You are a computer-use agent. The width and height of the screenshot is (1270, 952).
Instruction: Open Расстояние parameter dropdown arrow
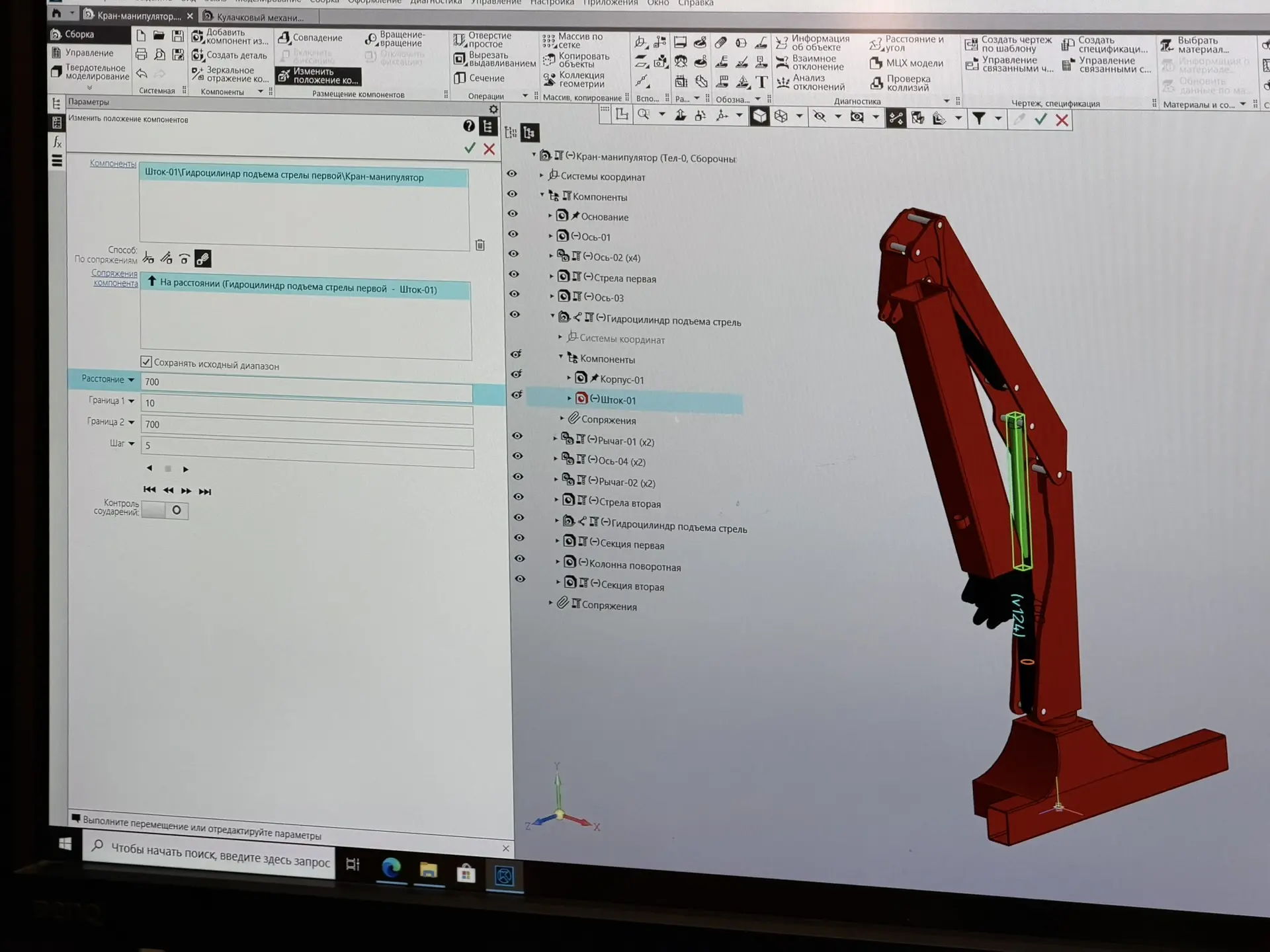pos(131,380)
